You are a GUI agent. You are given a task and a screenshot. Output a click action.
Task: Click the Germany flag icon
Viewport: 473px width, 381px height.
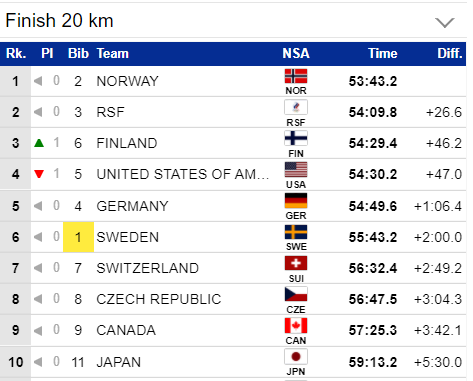296,201
